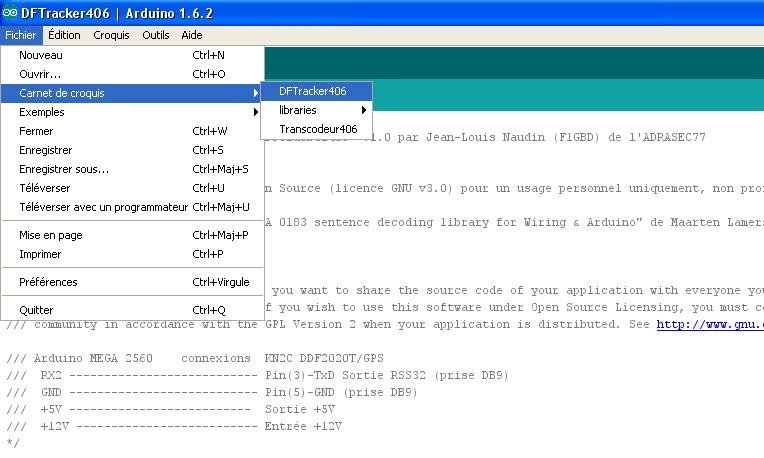This screenshot has width=764, height=458.
Task: Click the 'Jean-Louis Naudin (F1GBD)' text
Action: coord(513,137)
